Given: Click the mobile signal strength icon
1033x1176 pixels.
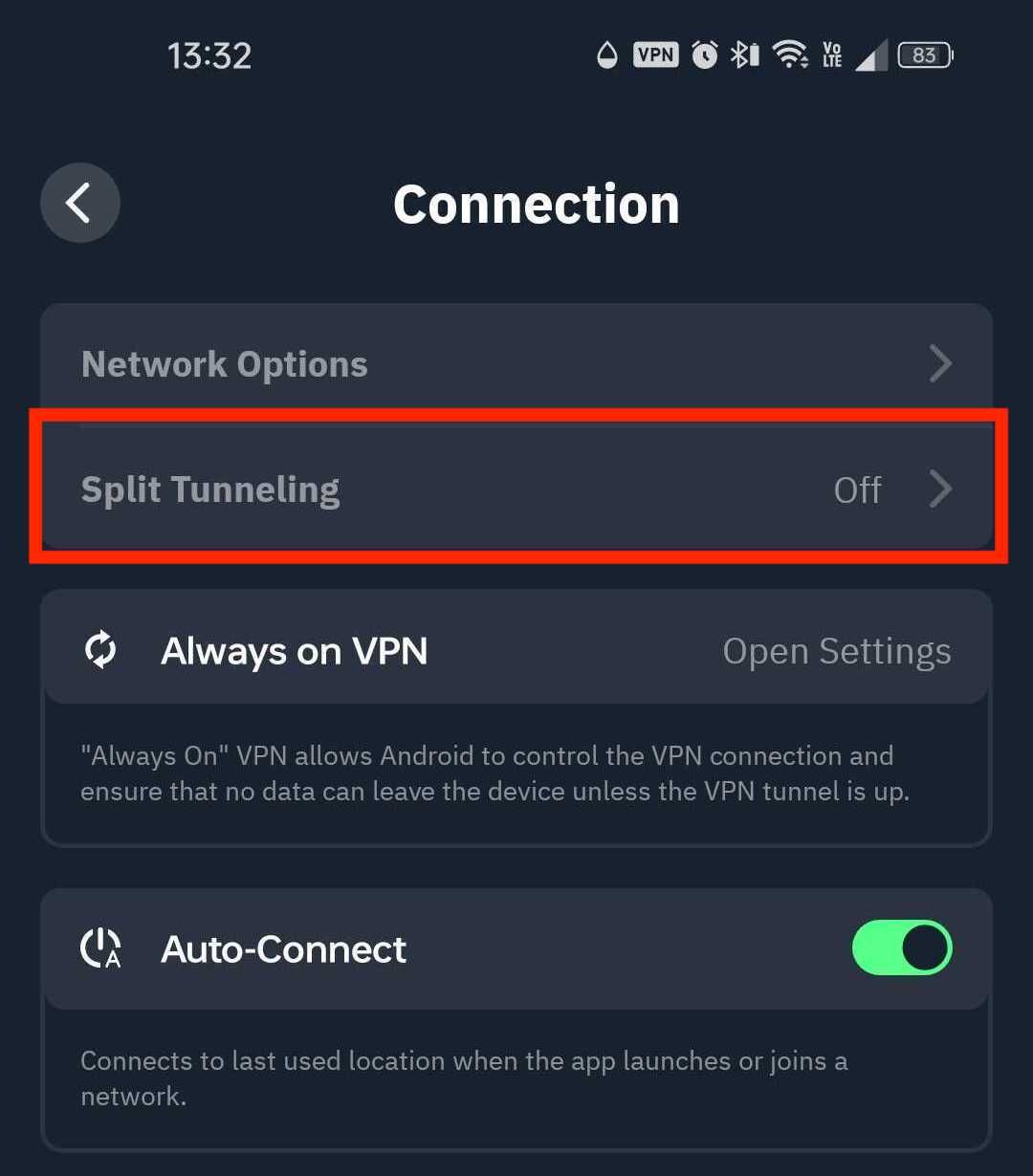Looking at the screenshot, I should (872, 54).
